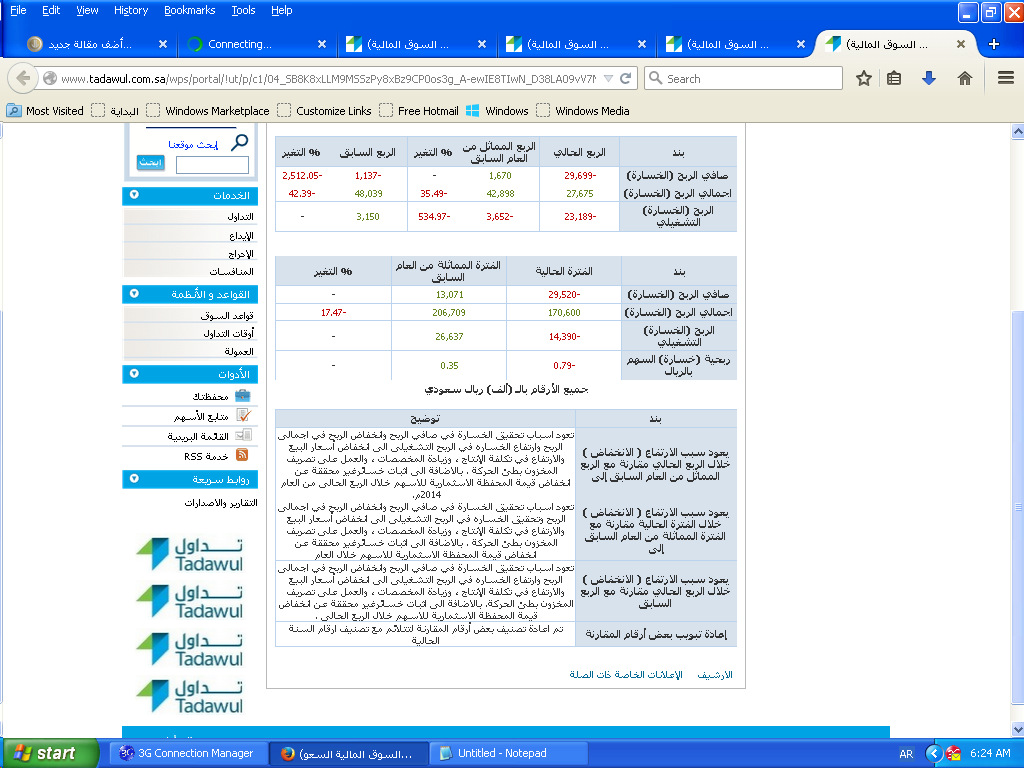The width and height of the screenshot is (1024, 768).
Task: Expand hidden tray icons arrow
Action: [x=934, y=753]
